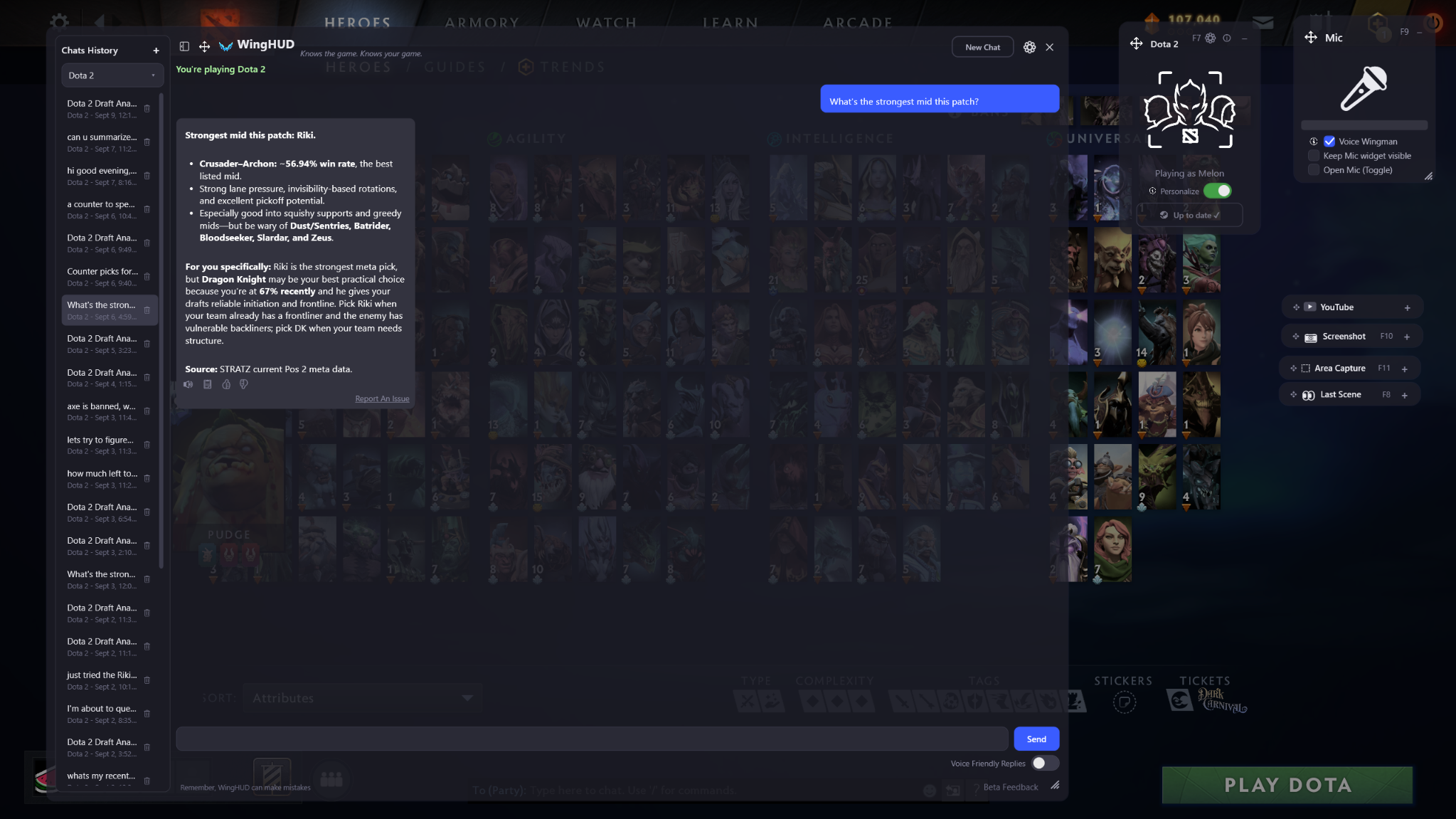
Task: Click the large microphone icon in Mic widget
Action: click(1364, 88)
